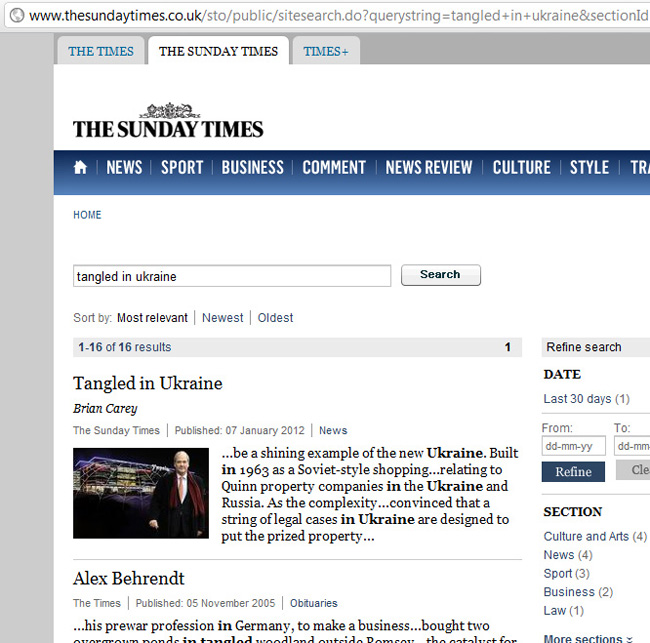Open the Alex Behrendt article
Image resolution: width=650 pixels, height=643 pixels.
(x=129, y=578)
